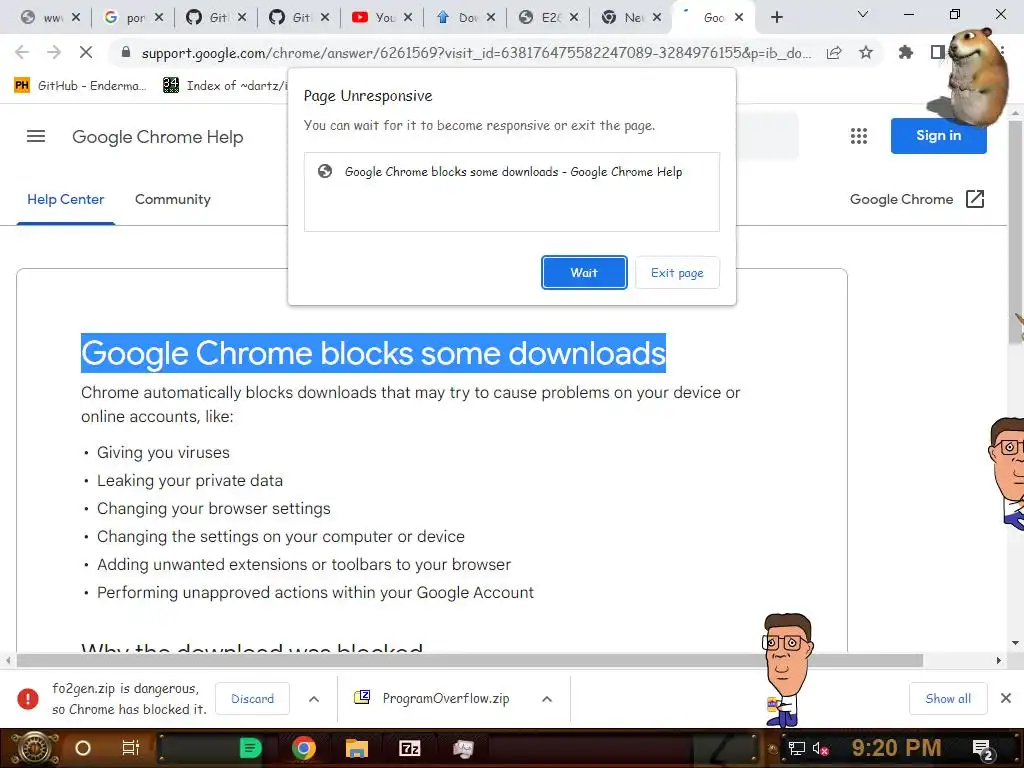Bookmark this page with the star icon
This screenshot has height=768, width=1024.
click(x=866, y=52)
